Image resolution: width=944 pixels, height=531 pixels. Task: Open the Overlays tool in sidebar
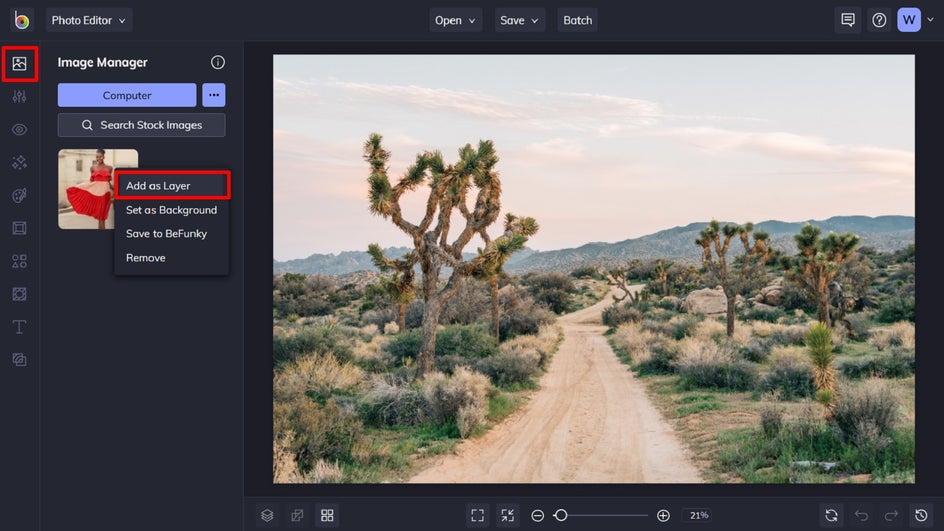pyautogui.click(x=19, y=294)
